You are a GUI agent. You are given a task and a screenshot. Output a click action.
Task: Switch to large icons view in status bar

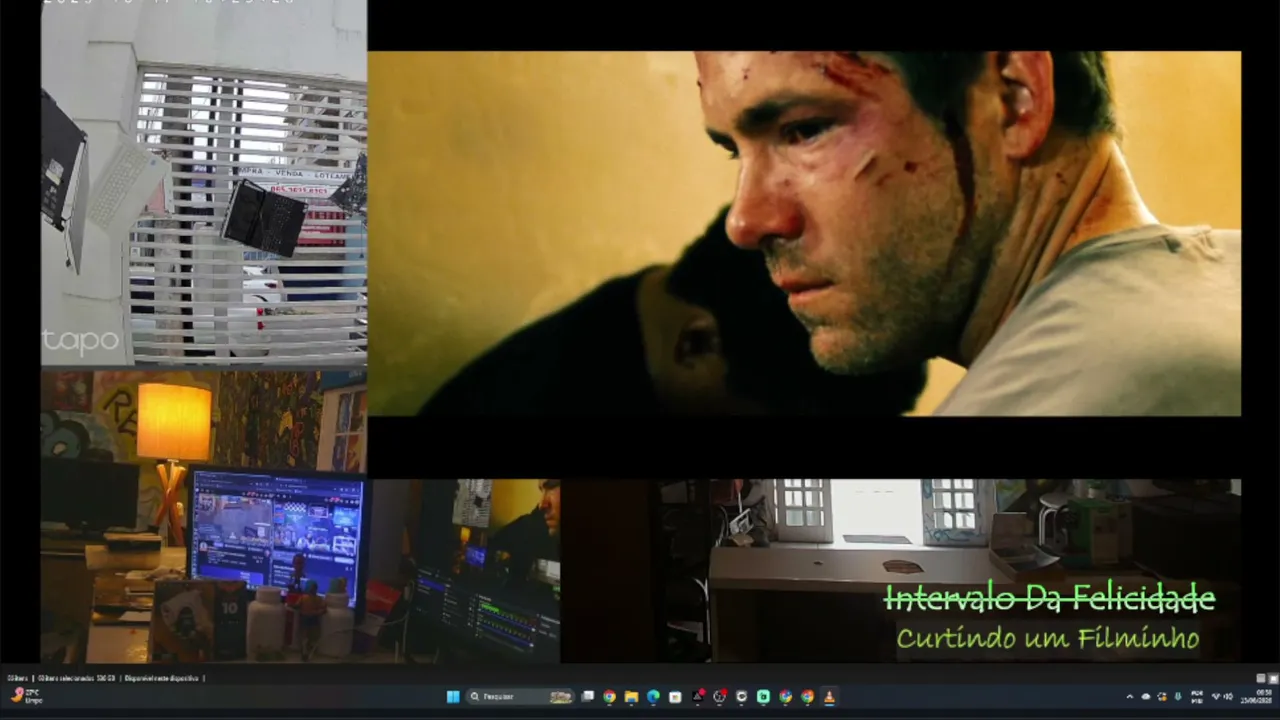(1272, 678)
